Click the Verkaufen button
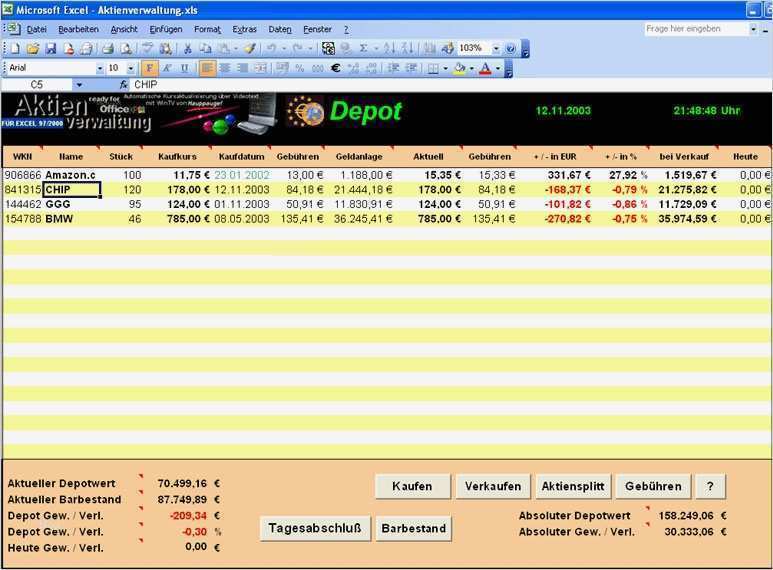Screen dimensions: 773x570 coord(492,486)
